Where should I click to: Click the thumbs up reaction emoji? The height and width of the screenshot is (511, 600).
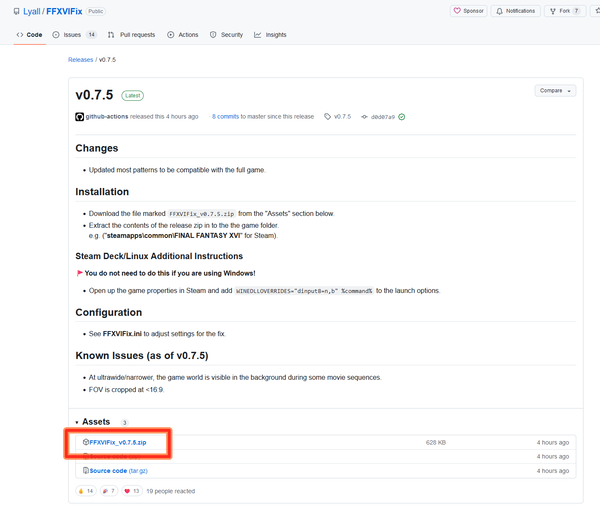(x=83, y=491)
